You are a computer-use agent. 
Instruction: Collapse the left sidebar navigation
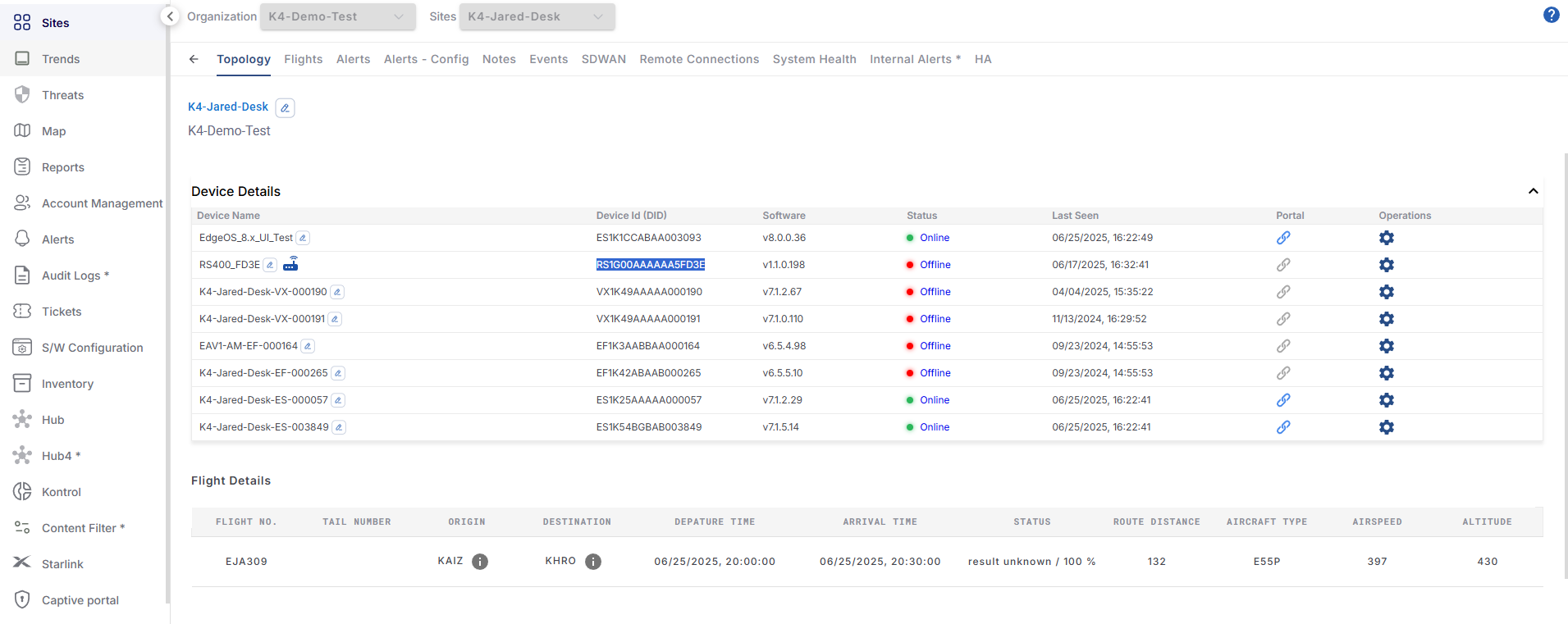point(170,16)
